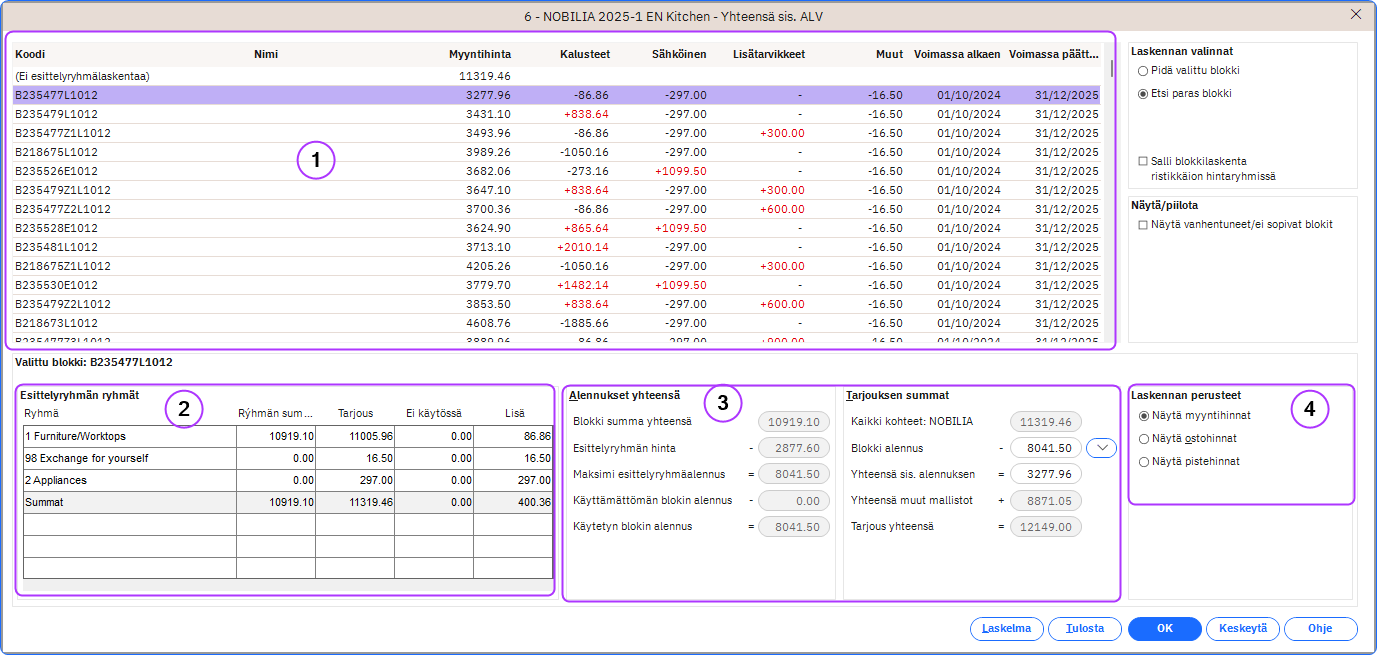This screenshot has height=655, width=1377.
Task: Select 'Etsi paras blokki' radio option
Action: (x=1143, y=93)
